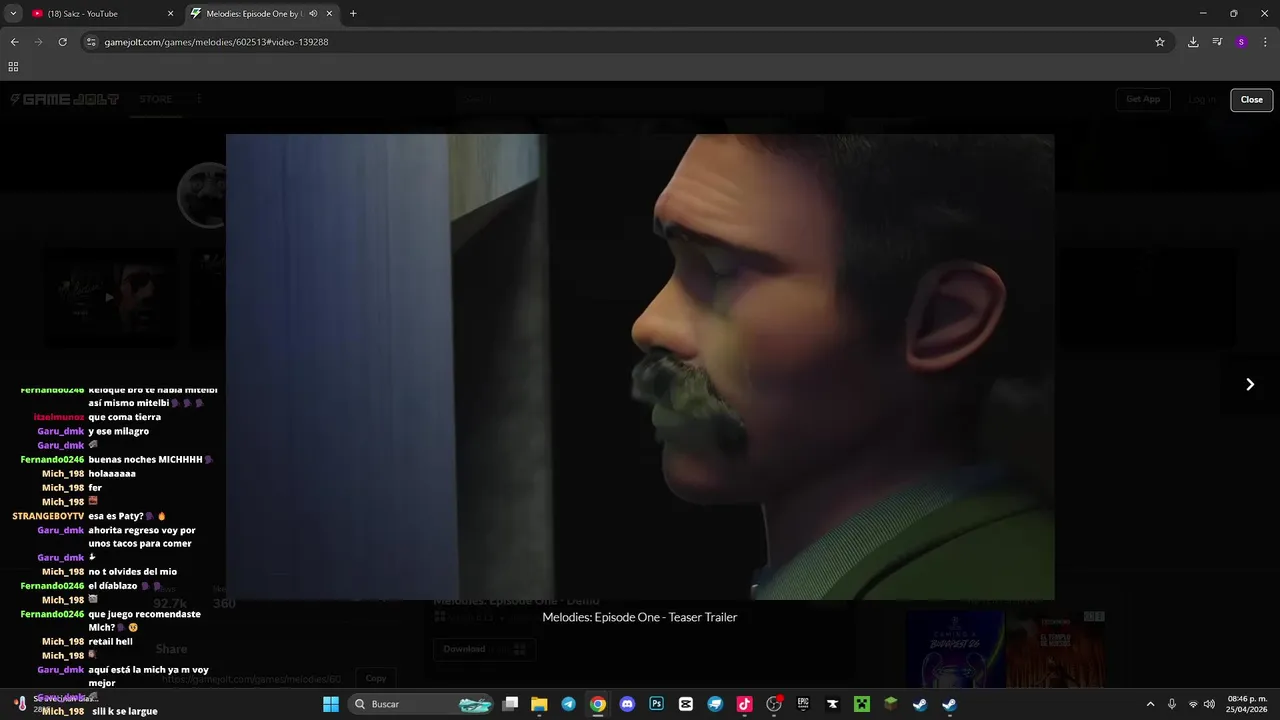The height and width of the screenshot is (720, 1280).
Task: Open Chrome downloads panel
Action: 1193,42
